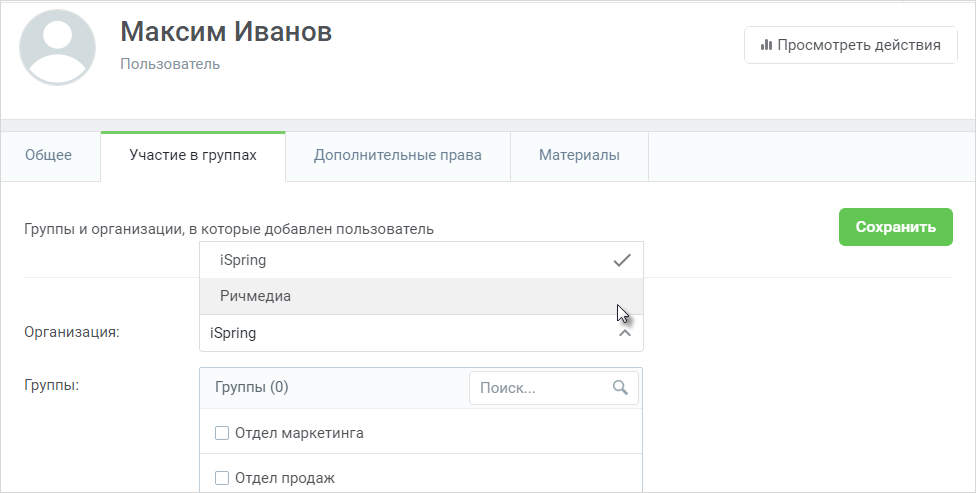Click the checkmark icon beside iSpring option
Screen dimensions: 976x493
point(622,260)
